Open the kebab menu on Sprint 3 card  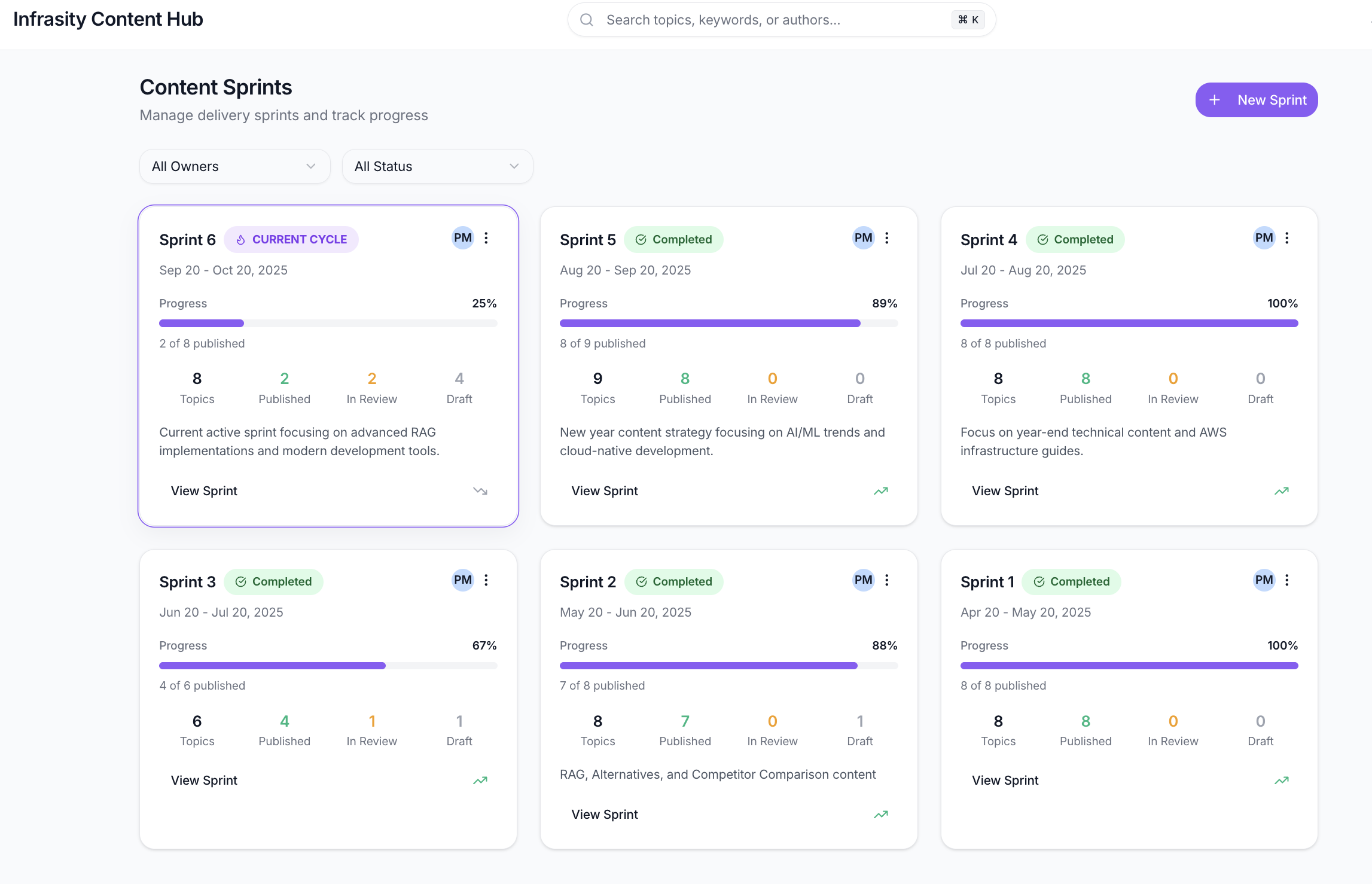pos(487,580)
